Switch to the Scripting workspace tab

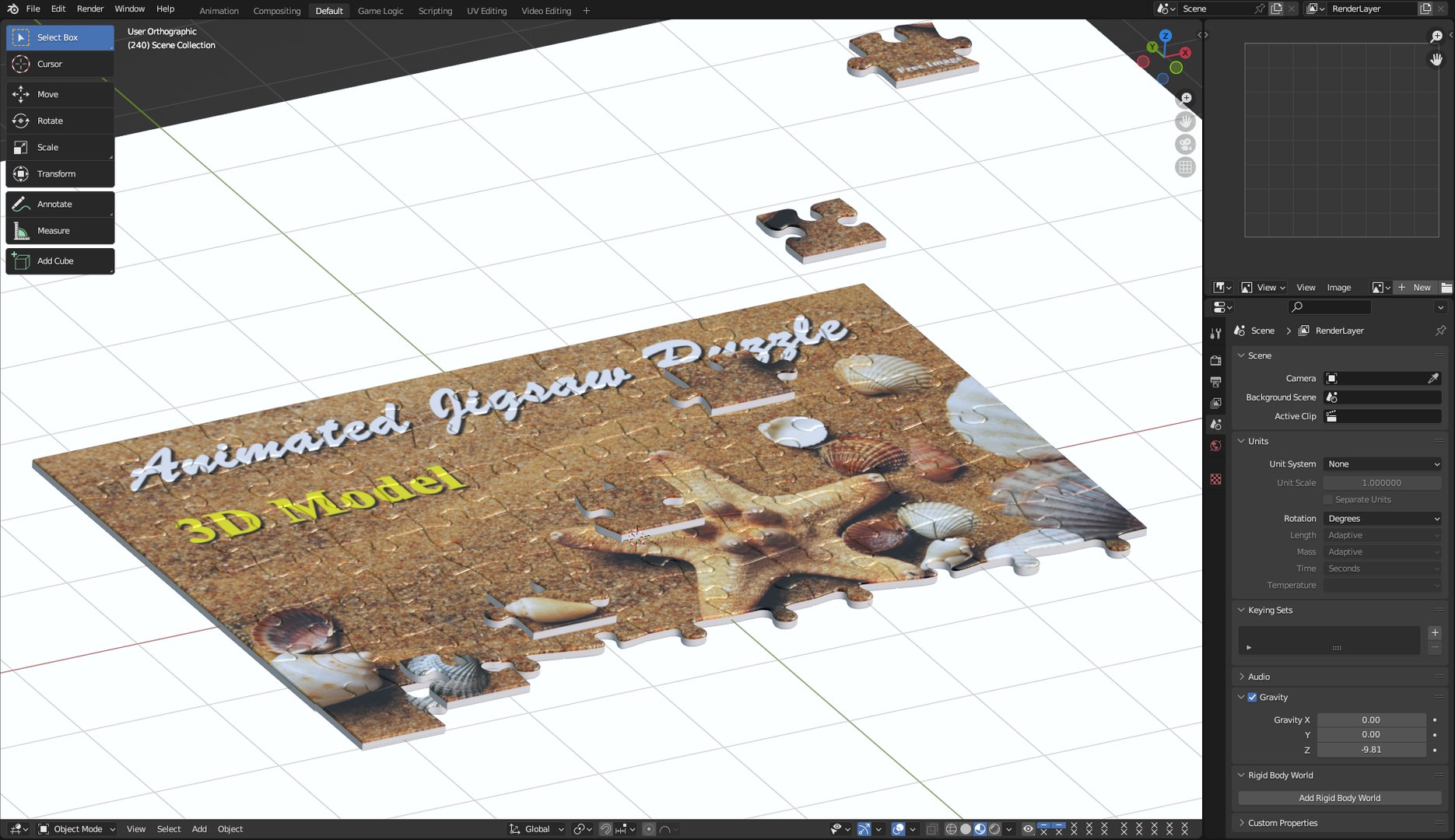[x=435, y=11]
